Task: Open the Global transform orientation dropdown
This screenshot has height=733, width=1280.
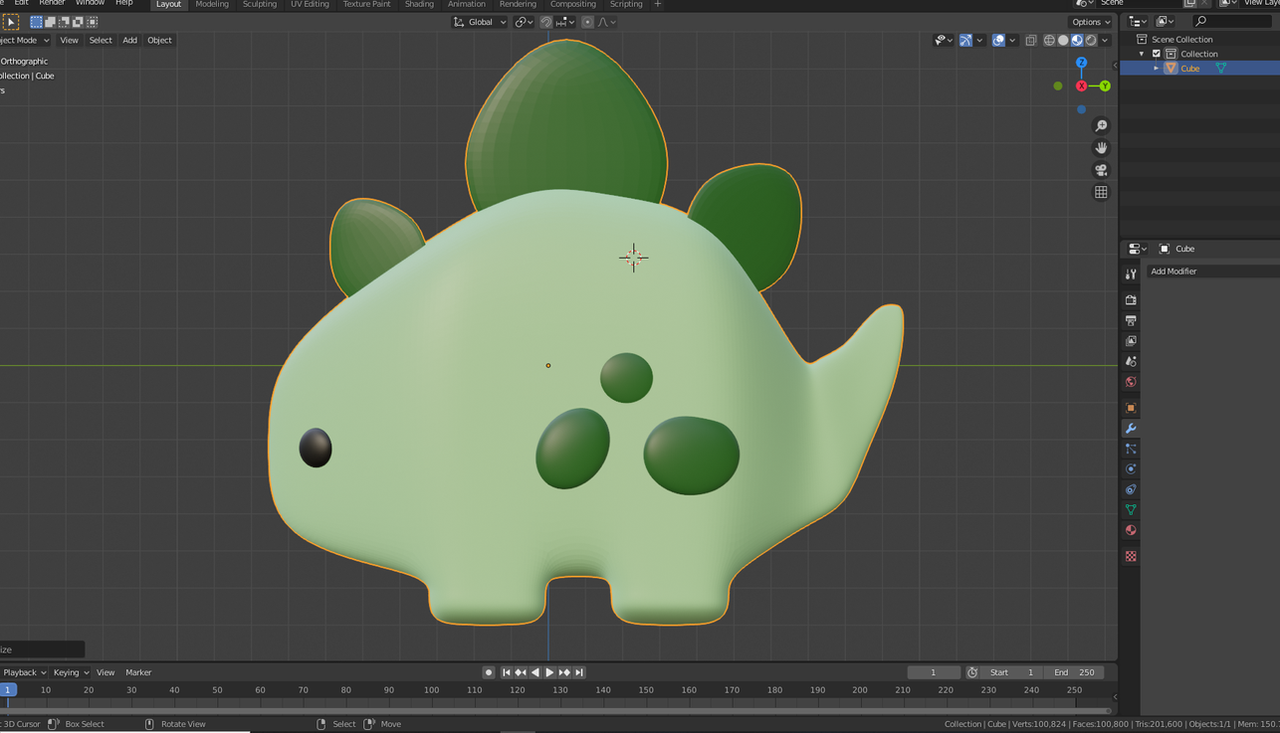Action: pyautogui.click(x=479, y=22)
